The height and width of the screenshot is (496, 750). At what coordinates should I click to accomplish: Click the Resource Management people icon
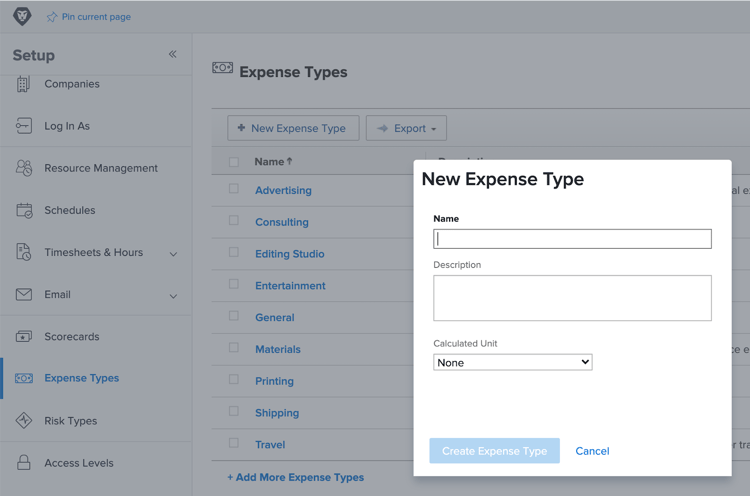pyautogui.click(x=24, y=168)
